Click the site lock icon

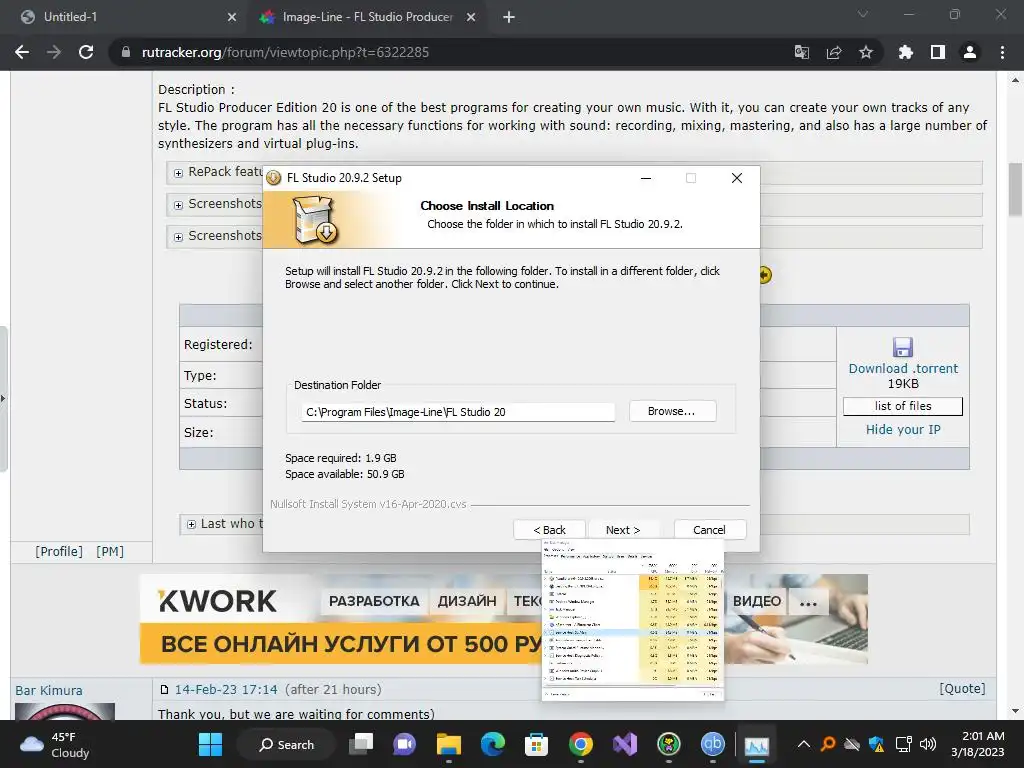[x=126, y=52]
